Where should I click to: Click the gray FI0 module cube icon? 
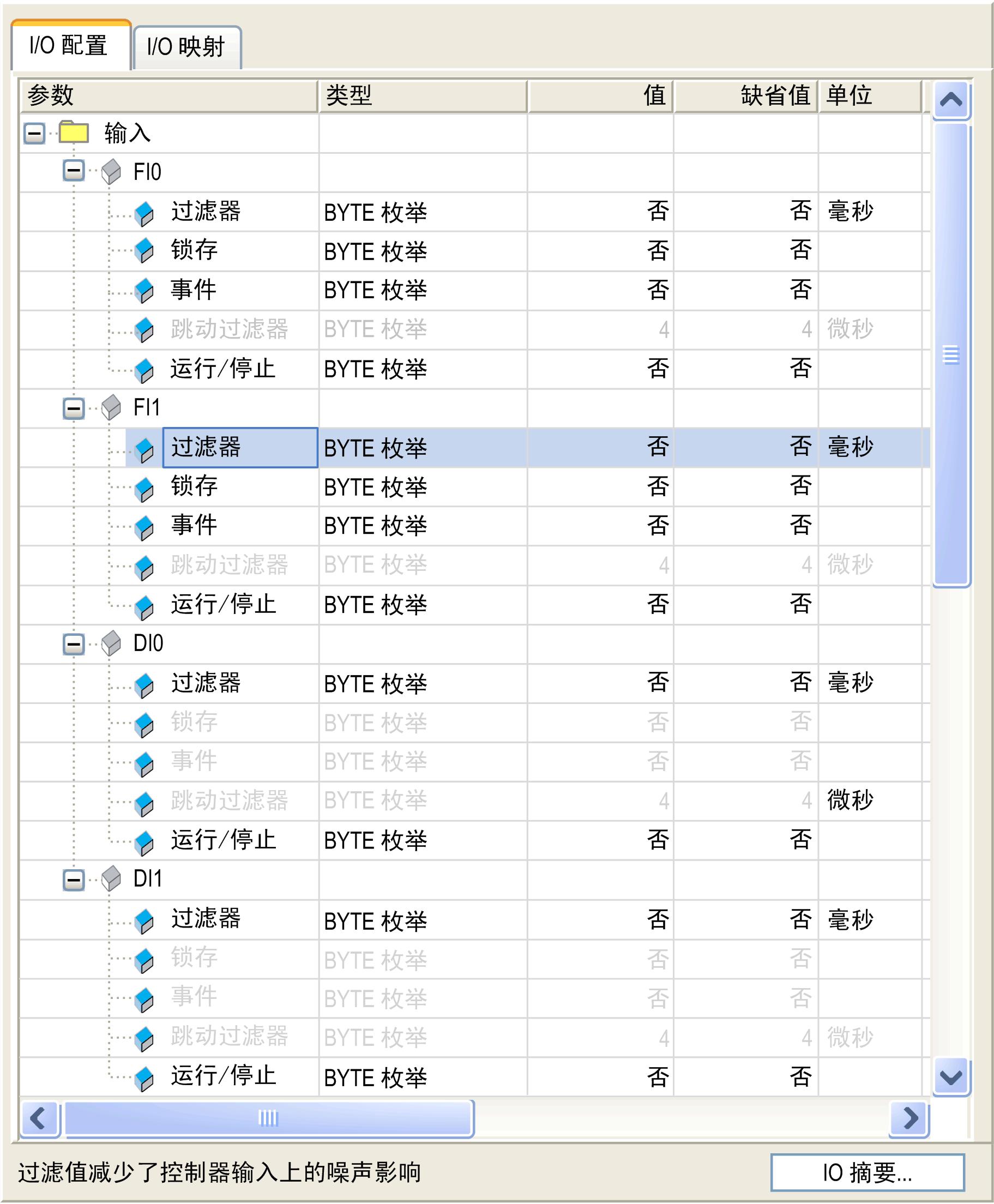[x=111, y=171]
